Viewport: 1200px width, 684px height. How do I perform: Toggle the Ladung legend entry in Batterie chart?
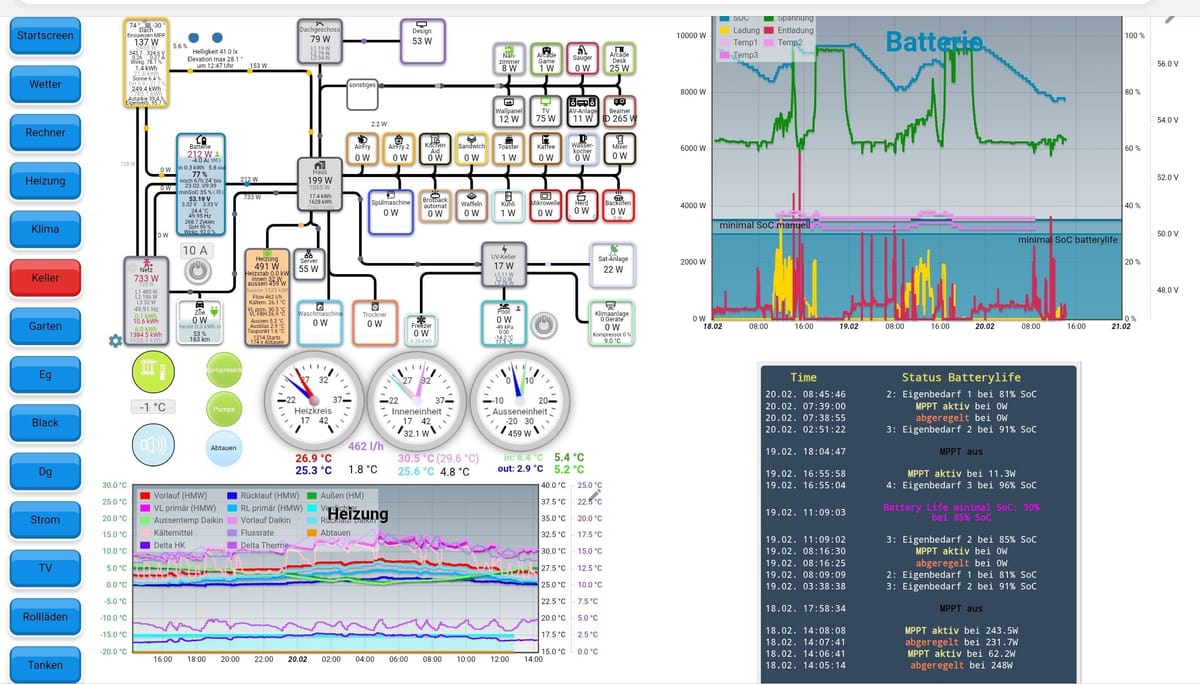pos(739,31)
